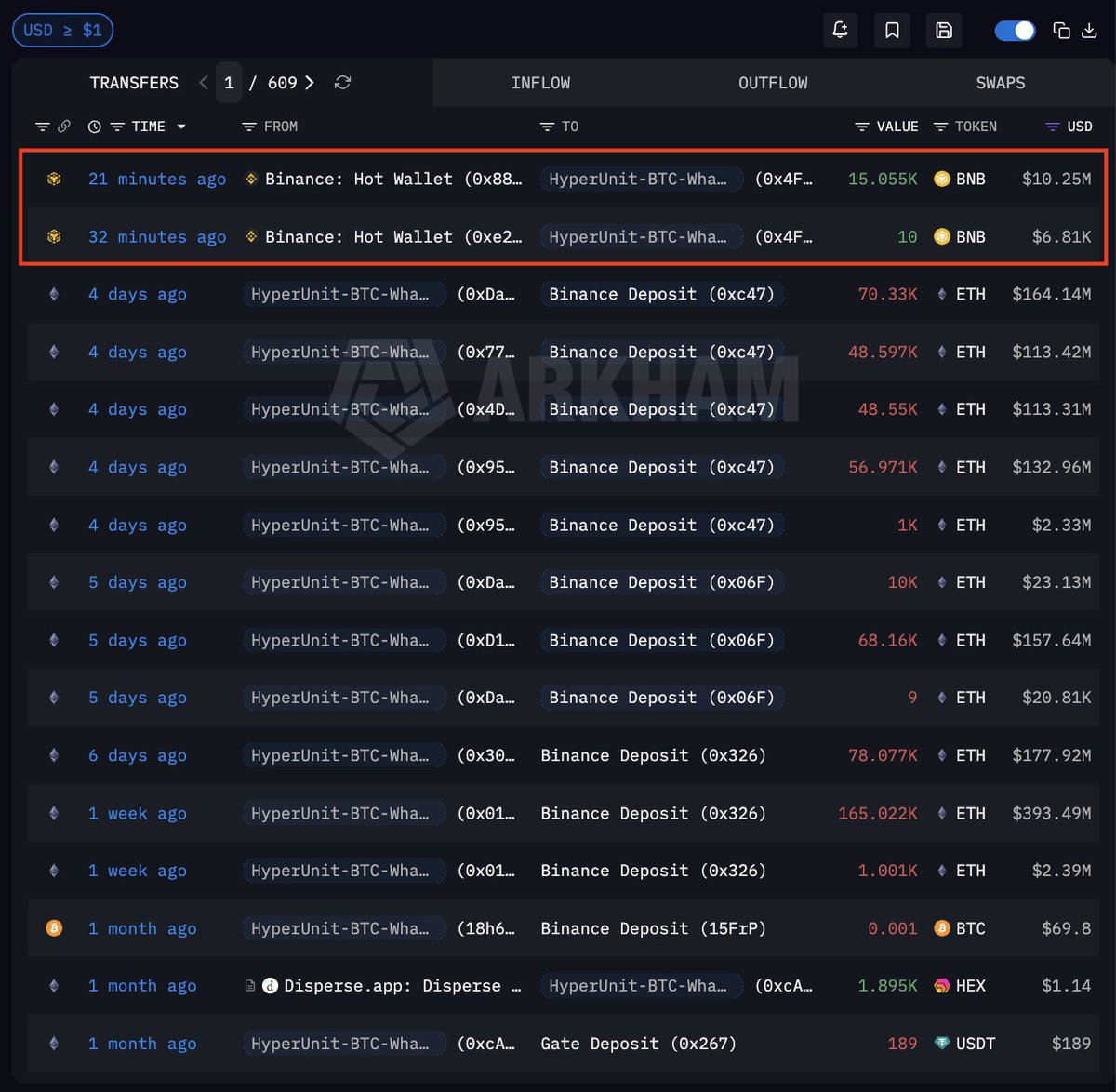This screenshot has width=1116, height=1092.
Task: Open the VALUE column filter
Action: (862, 127)
